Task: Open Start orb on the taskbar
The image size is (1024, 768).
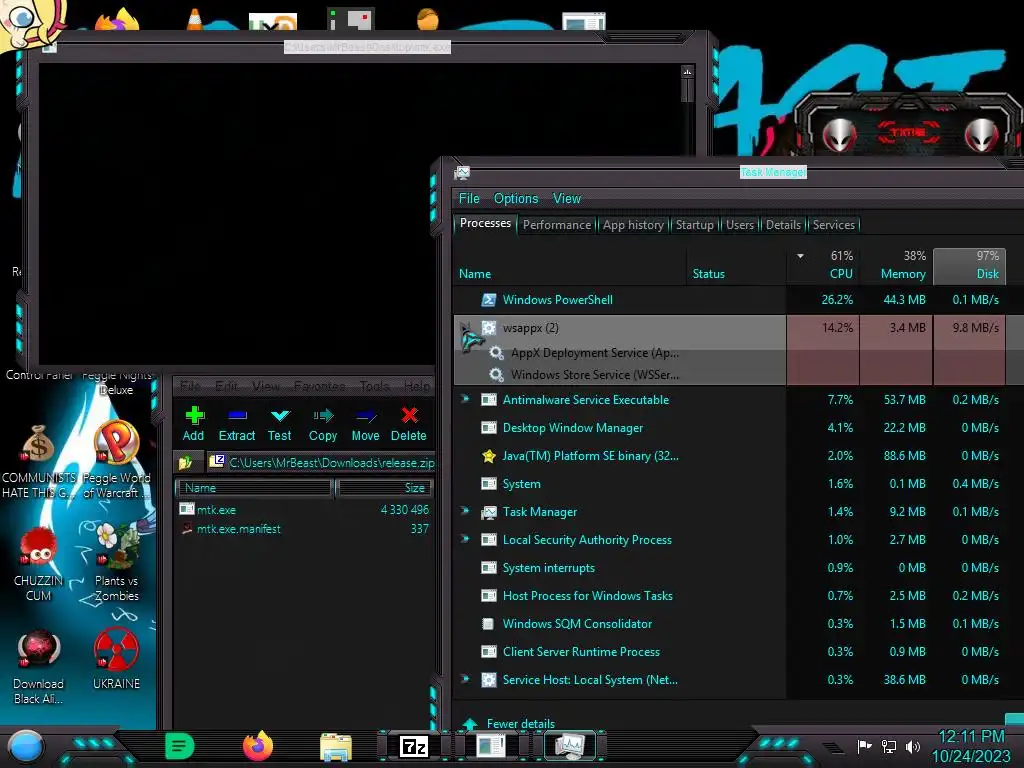Action: (x=25, y=746)
